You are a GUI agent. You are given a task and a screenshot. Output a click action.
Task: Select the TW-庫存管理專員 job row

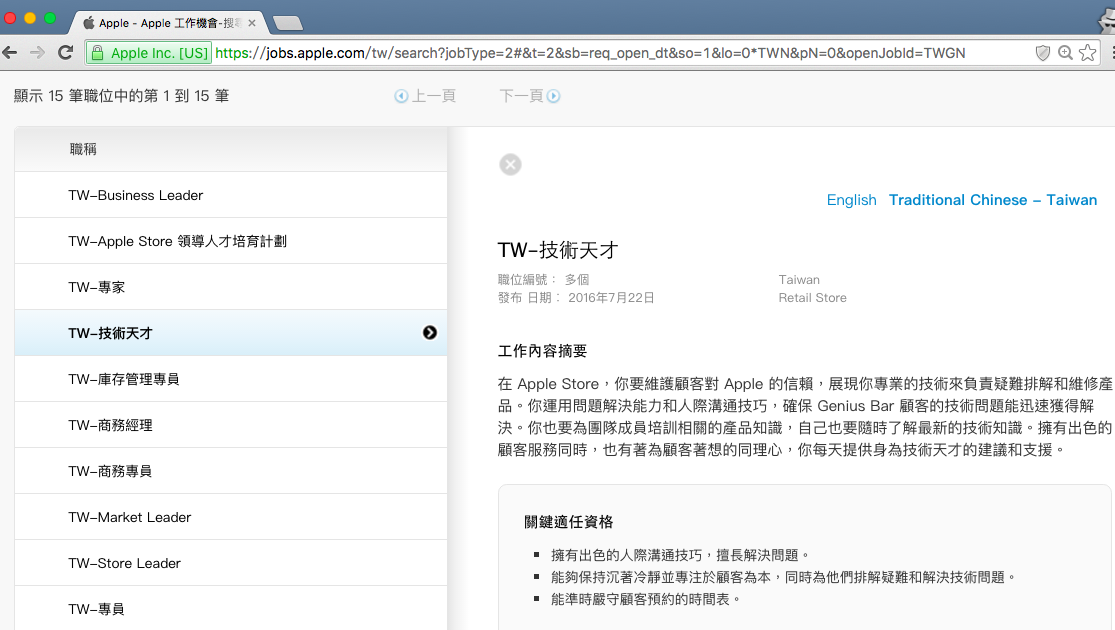pyautogui.click(x=124, y=379)
